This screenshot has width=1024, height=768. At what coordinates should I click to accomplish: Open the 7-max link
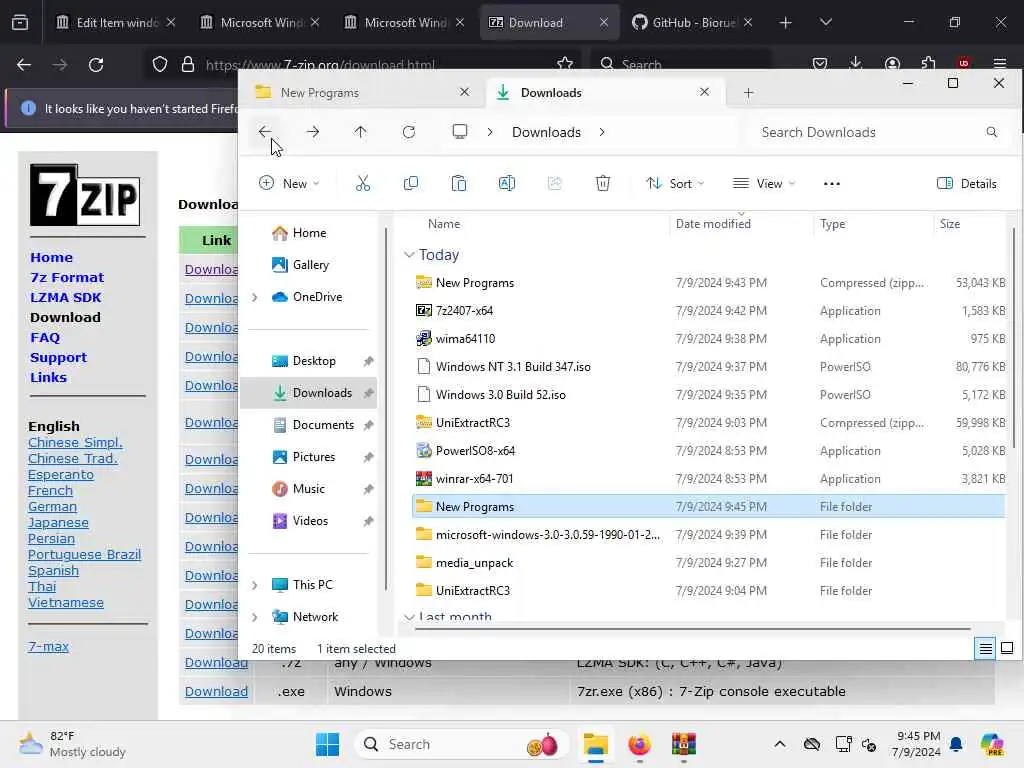tap(48, 647)
